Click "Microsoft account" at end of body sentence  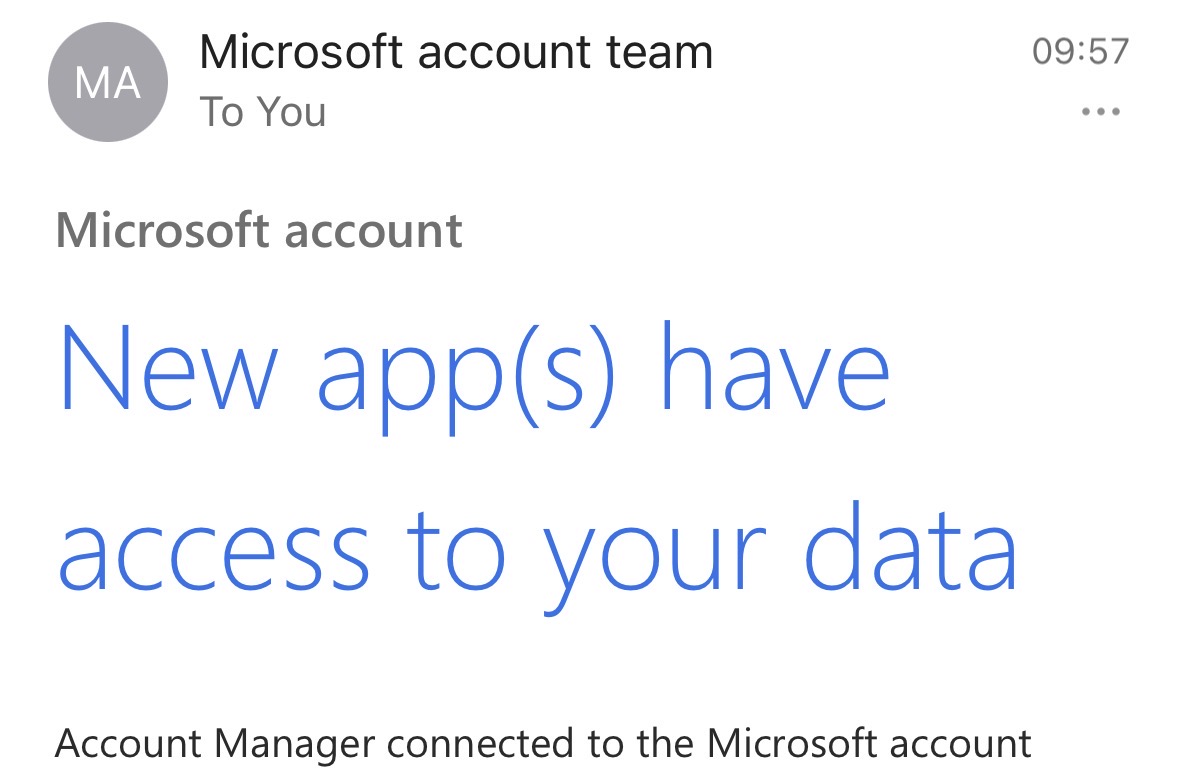[x=868, y=743]
